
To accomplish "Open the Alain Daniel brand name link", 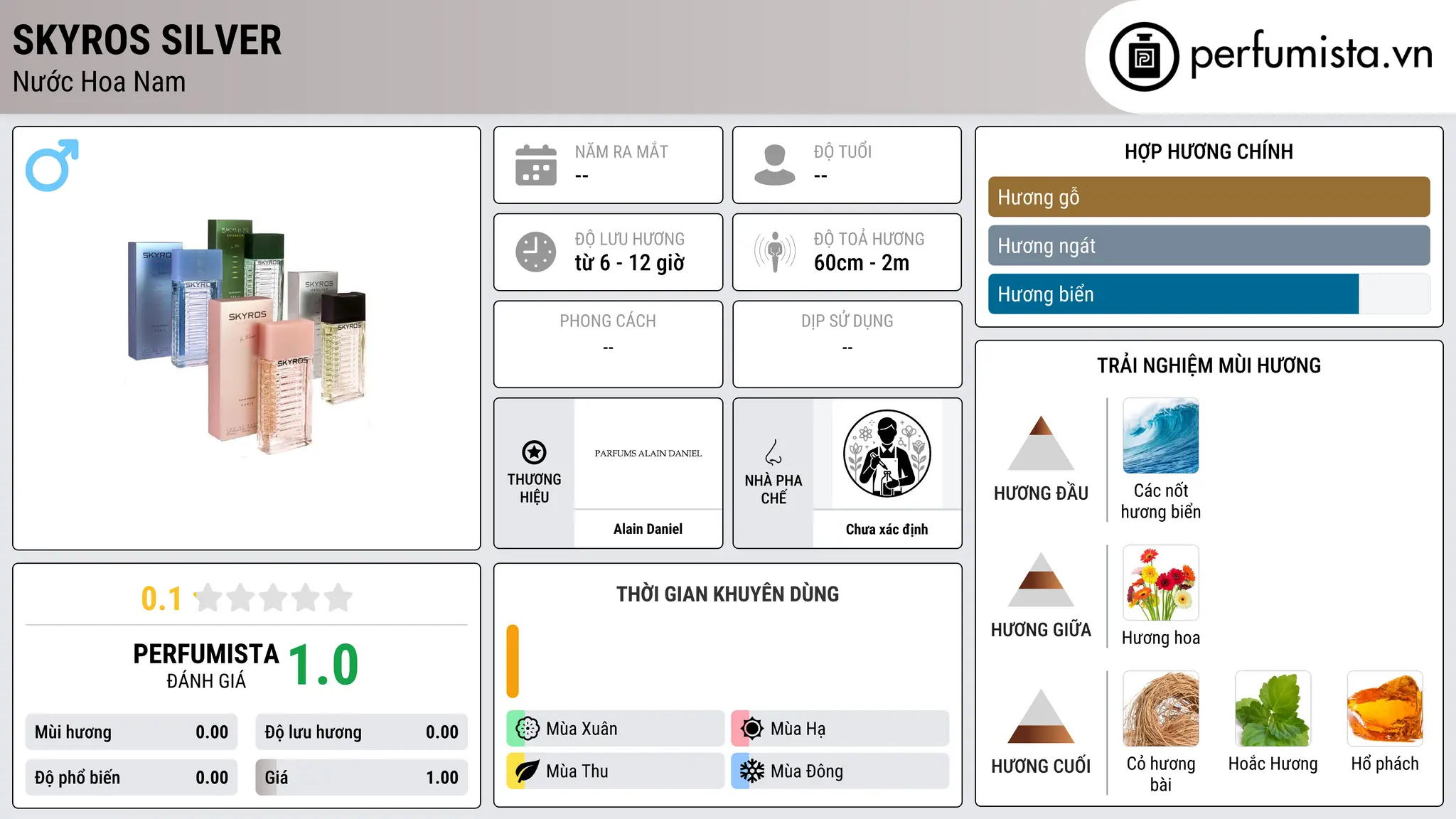I will [648, 529].
